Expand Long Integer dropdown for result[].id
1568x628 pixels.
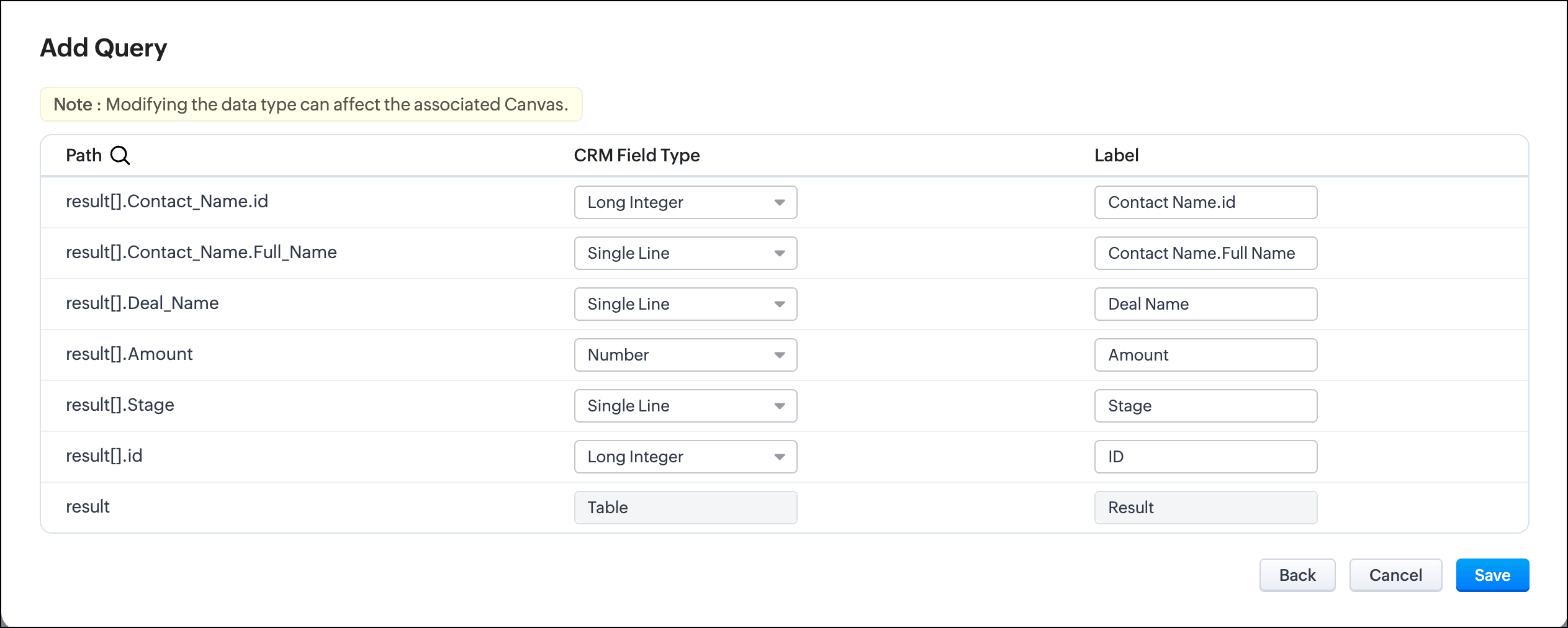tap(685, 457)
